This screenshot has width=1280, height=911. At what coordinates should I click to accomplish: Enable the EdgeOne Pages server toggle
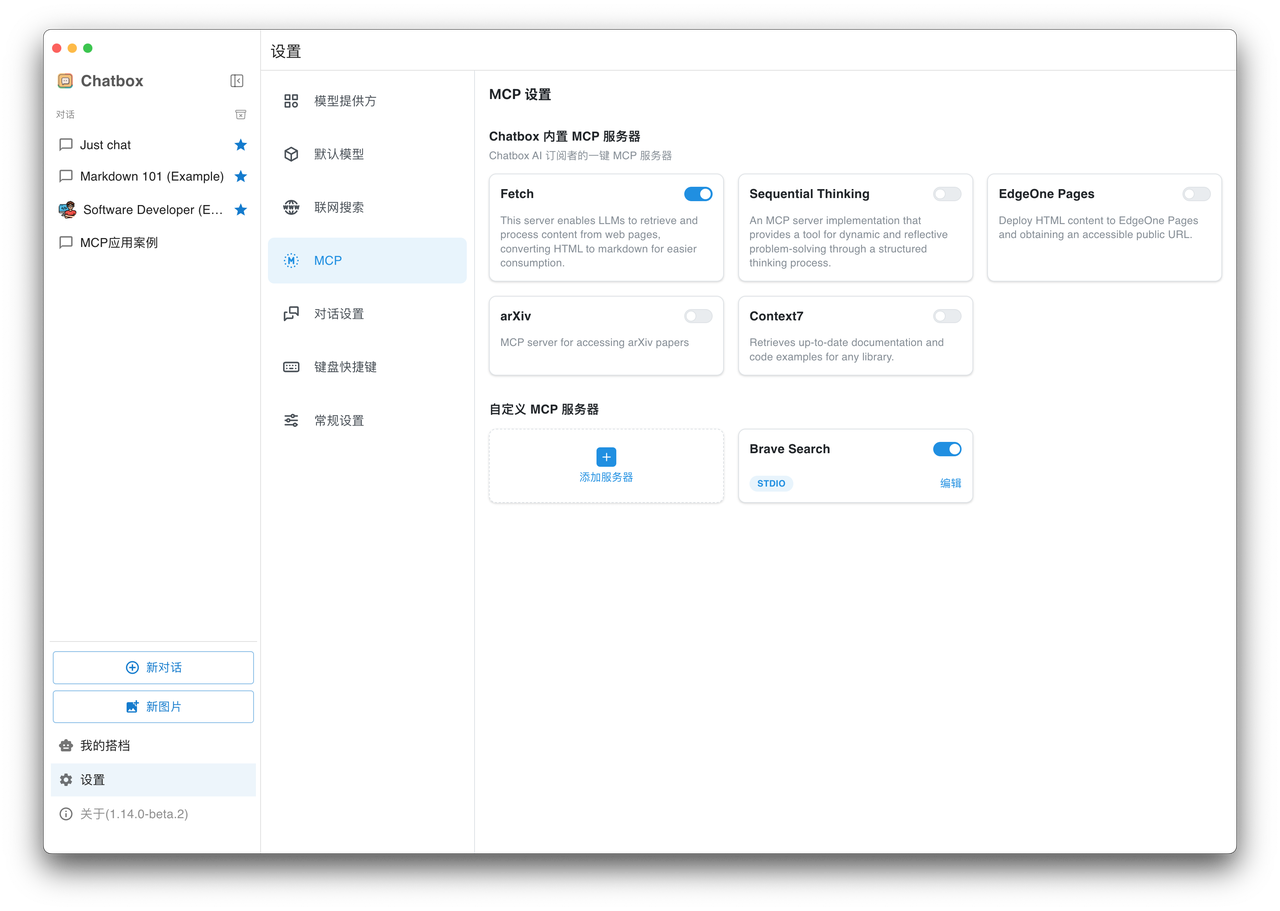click(x=1196, y=194)
